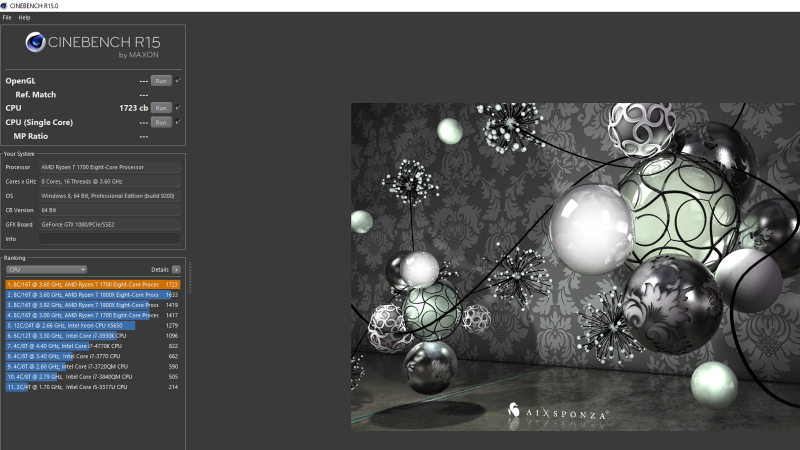Click the empty Info input field
This screenshot has height=450, width=800.
(x=109, y=239)
